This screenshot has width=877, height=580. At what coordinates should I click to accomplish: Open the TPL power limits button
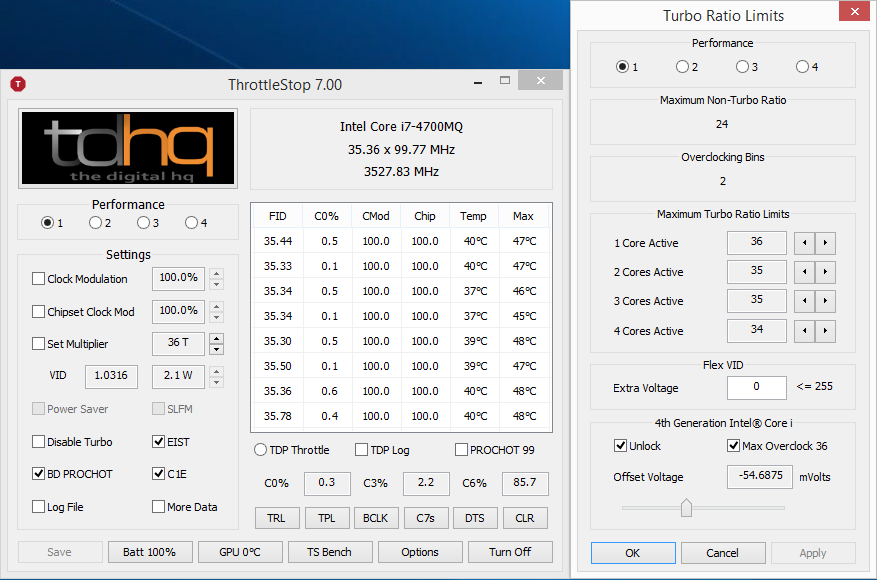327,518
